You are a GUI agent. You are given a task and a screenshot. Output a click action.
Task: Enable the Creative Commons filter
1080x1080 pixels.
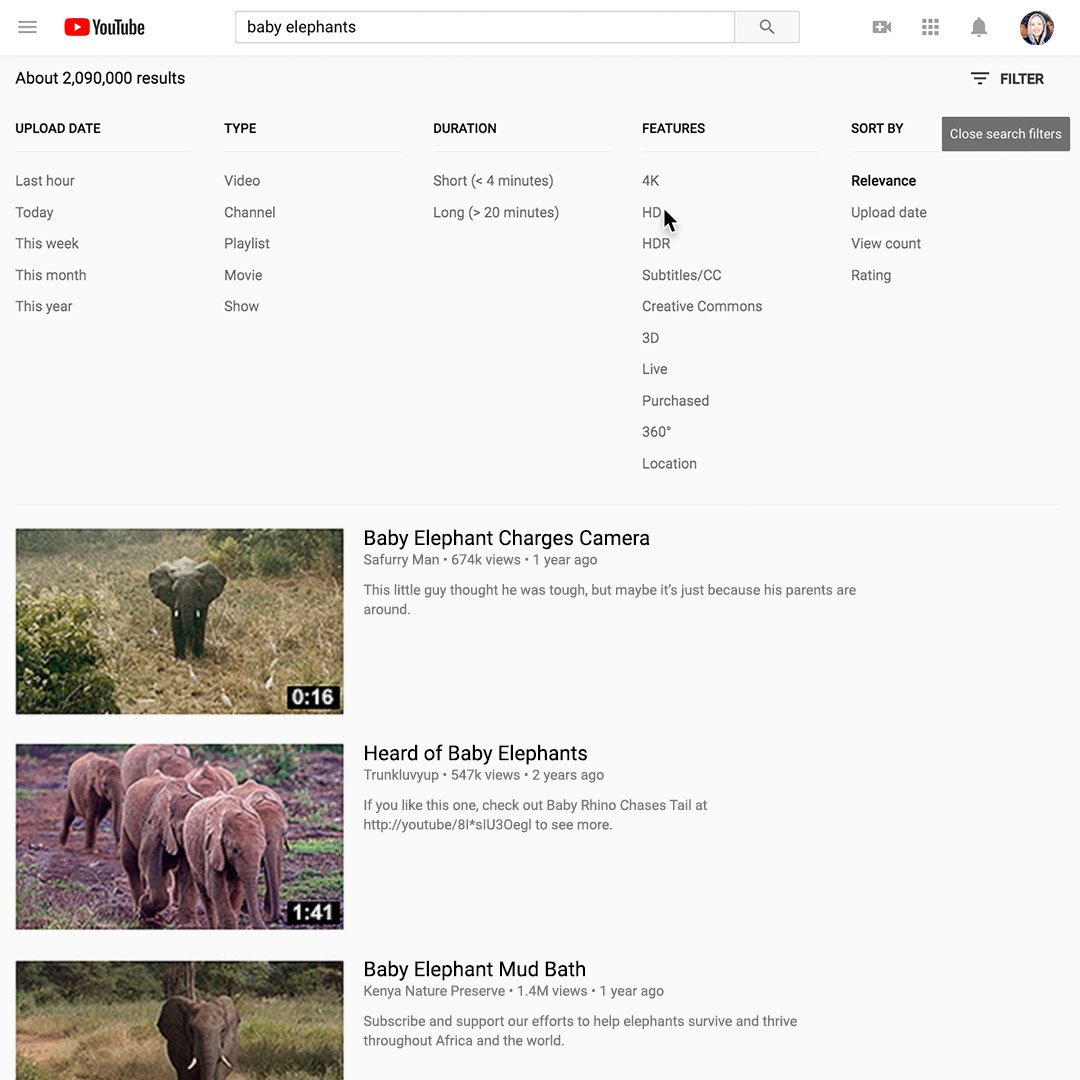(702, 306)
